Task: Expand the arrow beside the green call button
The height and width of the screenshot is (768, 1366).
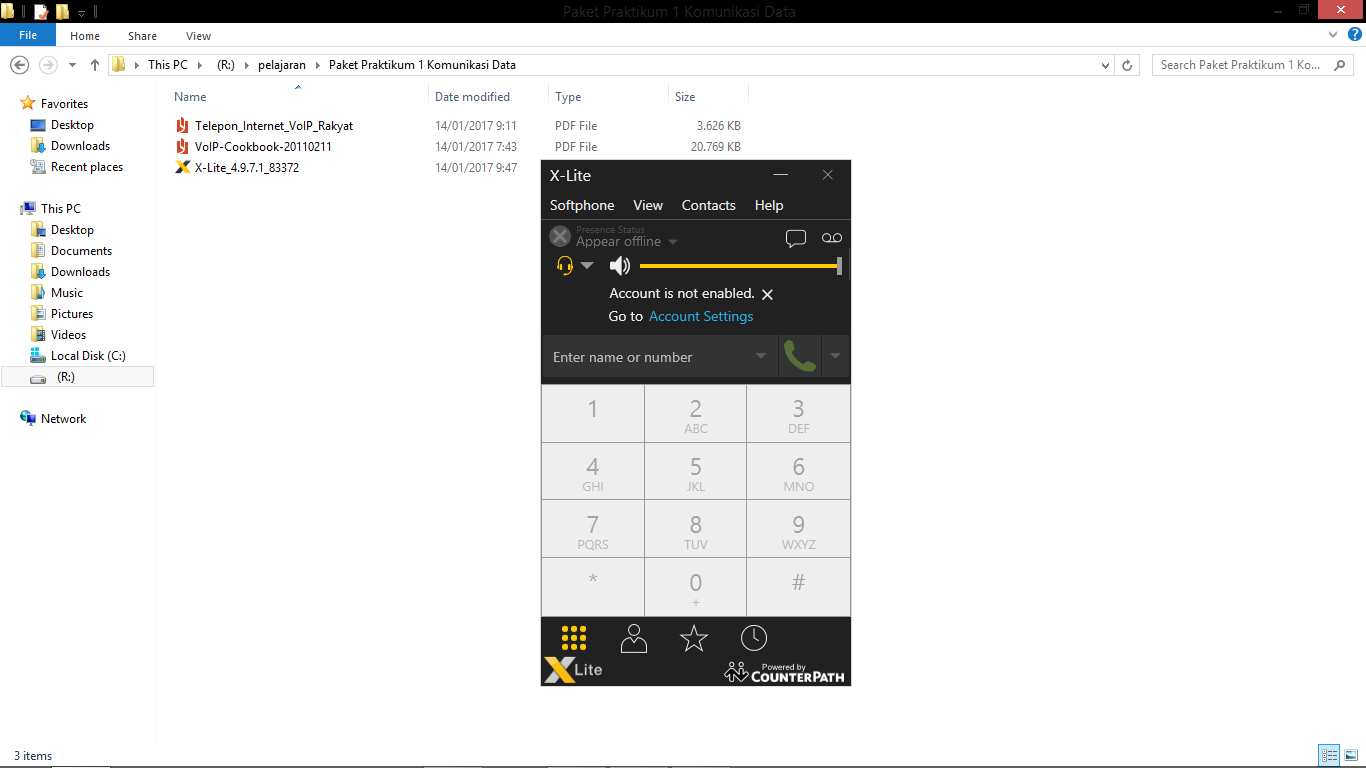Action: [x=836, y=356]
